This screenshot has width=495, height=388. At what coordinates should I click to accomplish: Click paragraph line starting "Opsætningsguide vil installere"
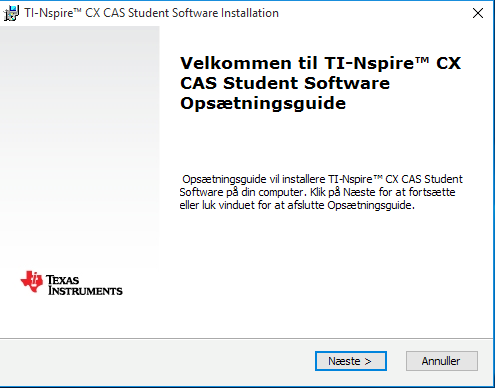tap(322, 179)
